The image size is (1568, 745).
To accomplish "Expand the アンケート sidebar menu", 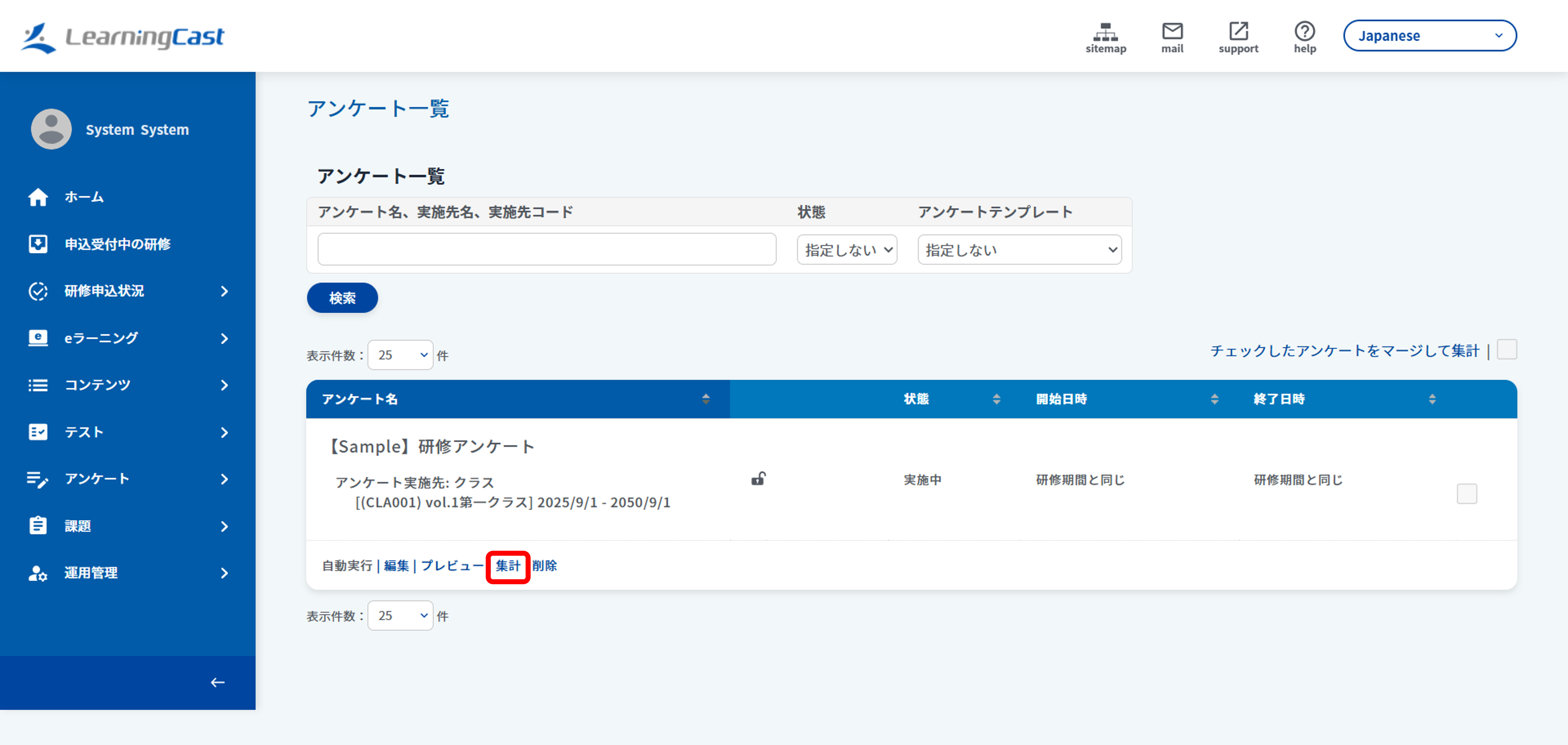I will [x=128, y=479].
